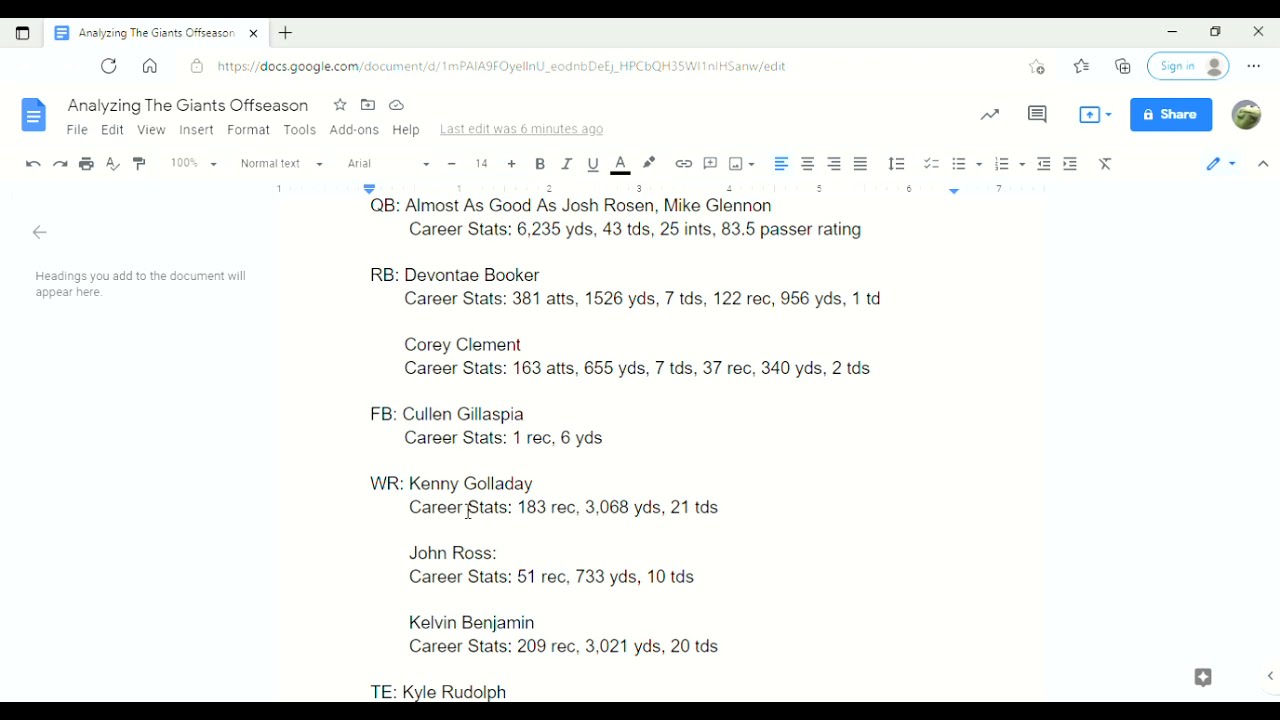Open the highlight color tool
Screen dimensions: 1280x720
(x=649, y=164)
